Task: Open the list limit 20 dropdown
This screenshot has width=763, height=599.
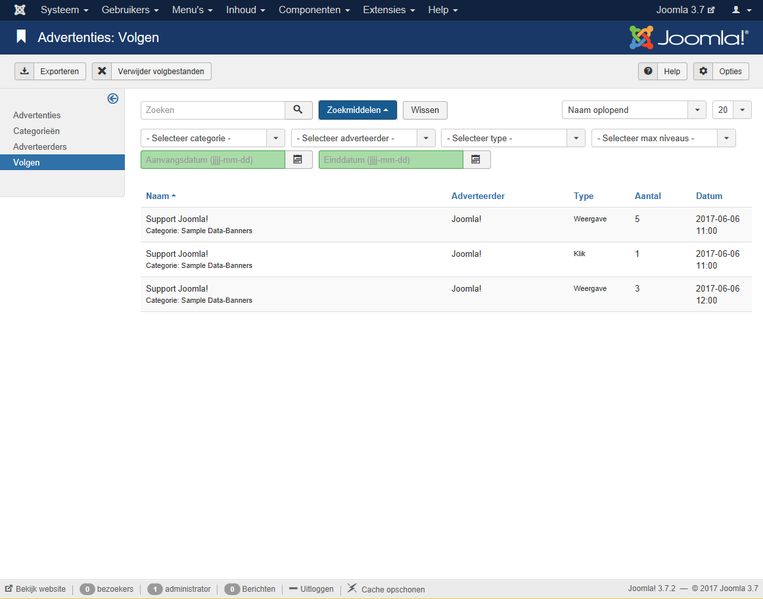Action: click(732, 110)
